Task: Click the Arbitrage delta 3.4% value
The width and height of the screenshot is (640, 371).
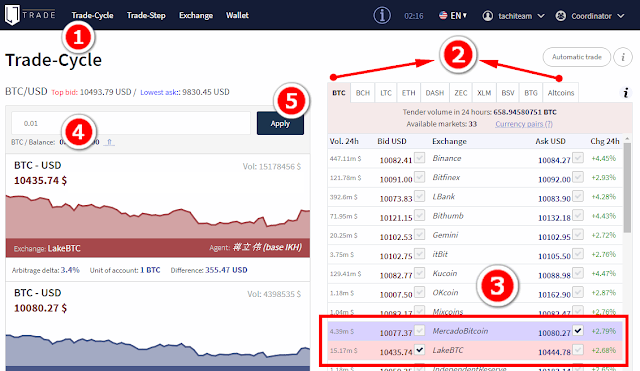Action: click(70, 270)
